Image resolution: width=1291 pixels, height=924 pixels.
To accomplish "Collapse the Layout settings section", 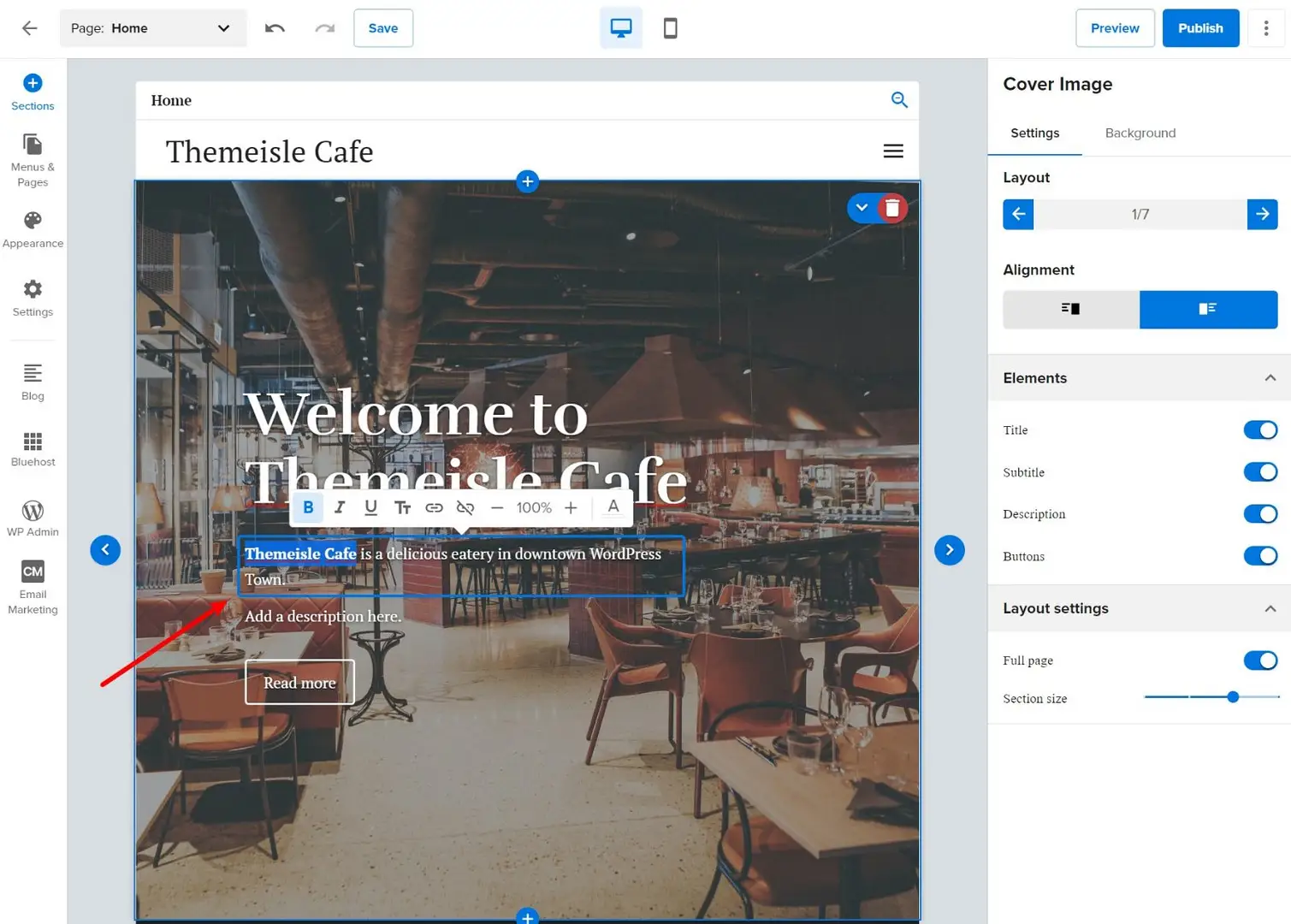I will click(x=1270, y=608).
